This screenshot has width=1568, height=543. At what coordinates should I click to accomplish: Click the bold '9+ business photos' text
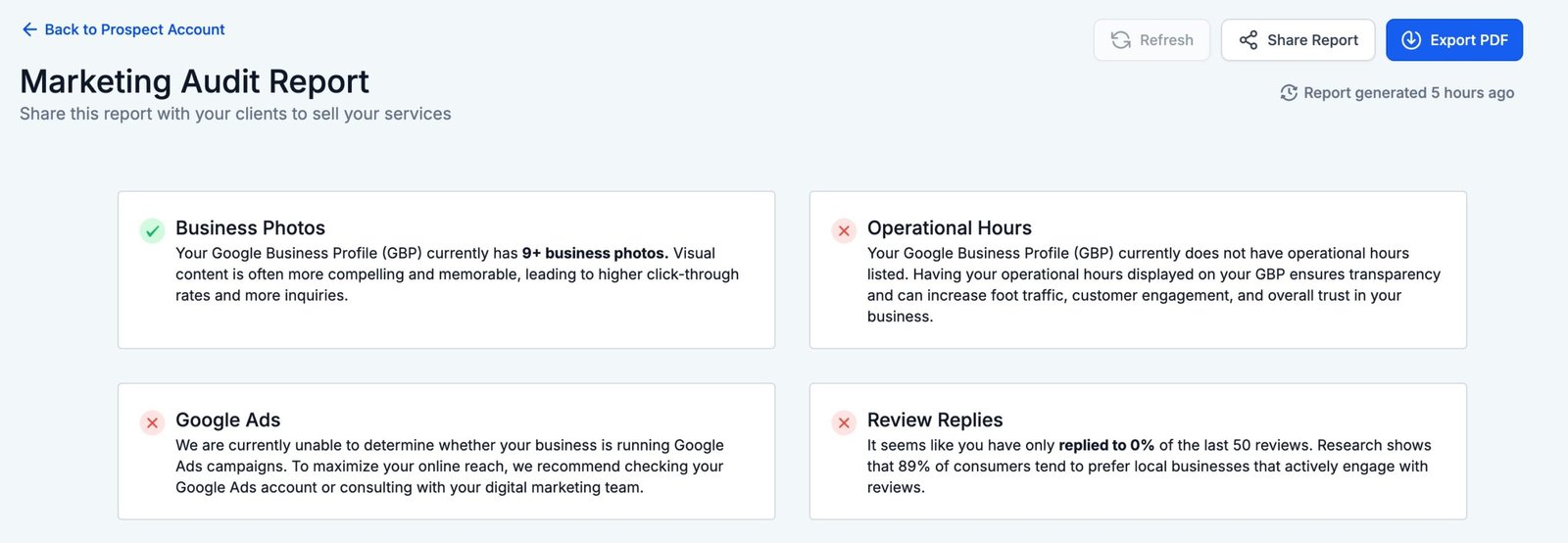click(x=595, y=253)
